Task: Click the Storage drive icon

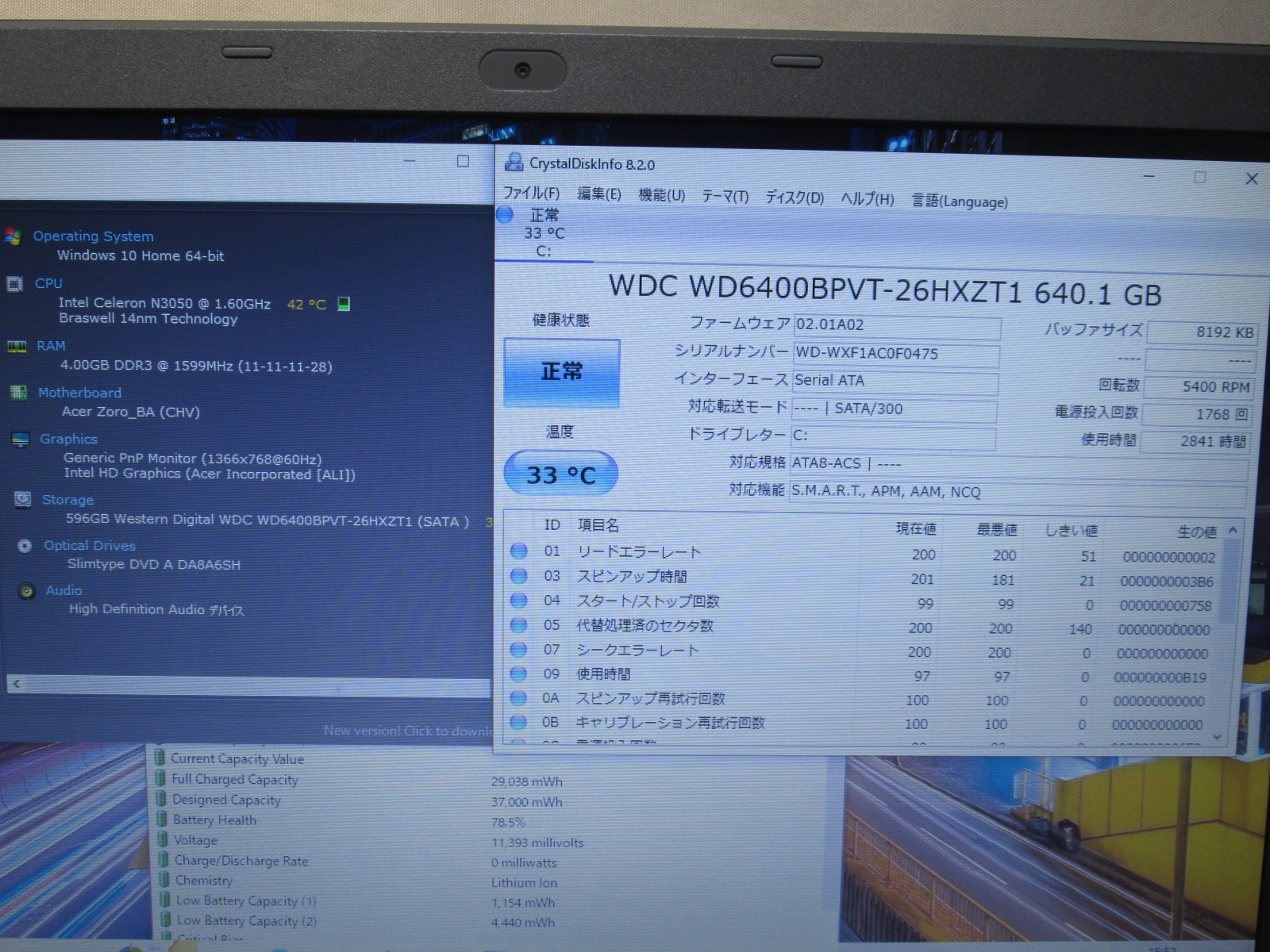Action: [x=23, y=500]
